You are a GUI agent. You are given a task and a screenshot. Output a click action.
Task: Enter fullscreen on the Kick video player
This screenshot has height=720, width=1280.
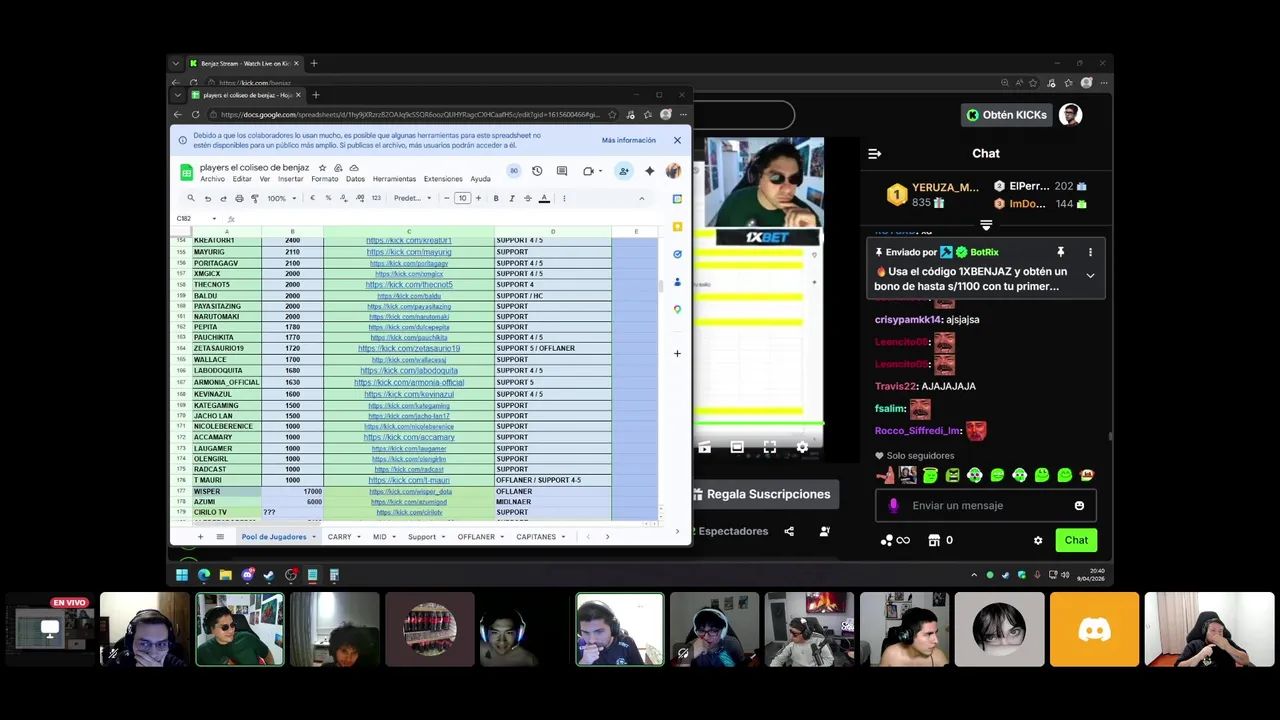coord(770,447)
